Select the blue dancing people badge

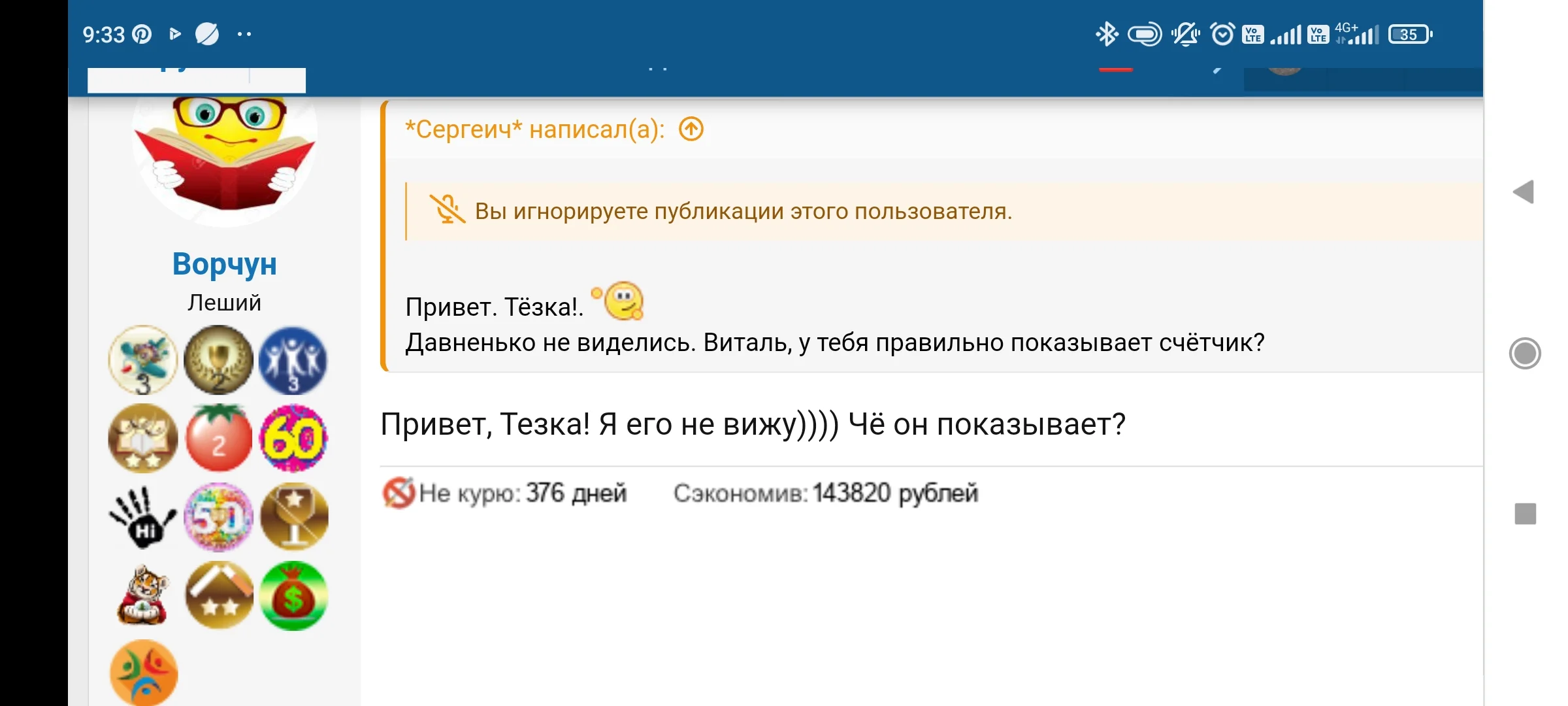[x=293, y=360]
